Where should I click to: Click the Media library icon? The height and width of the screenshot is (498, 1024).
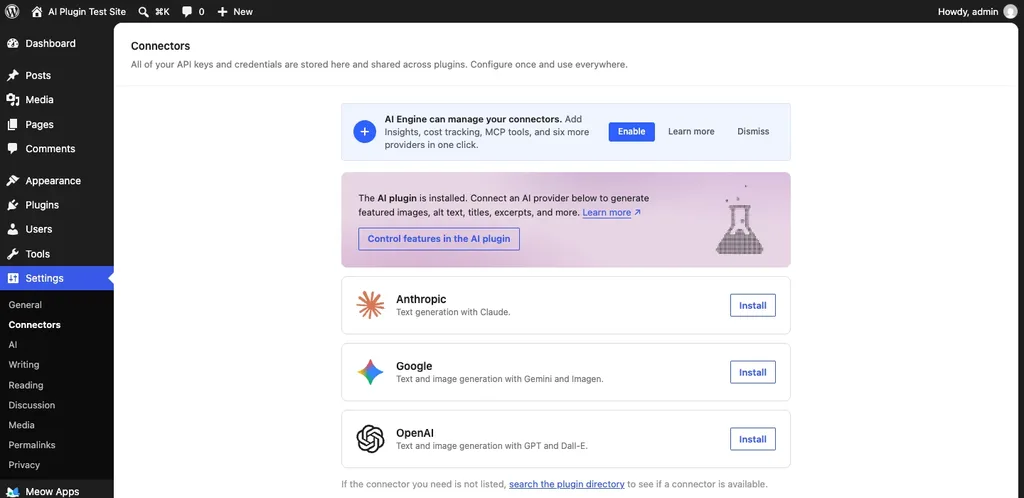[x=12, y=100]
